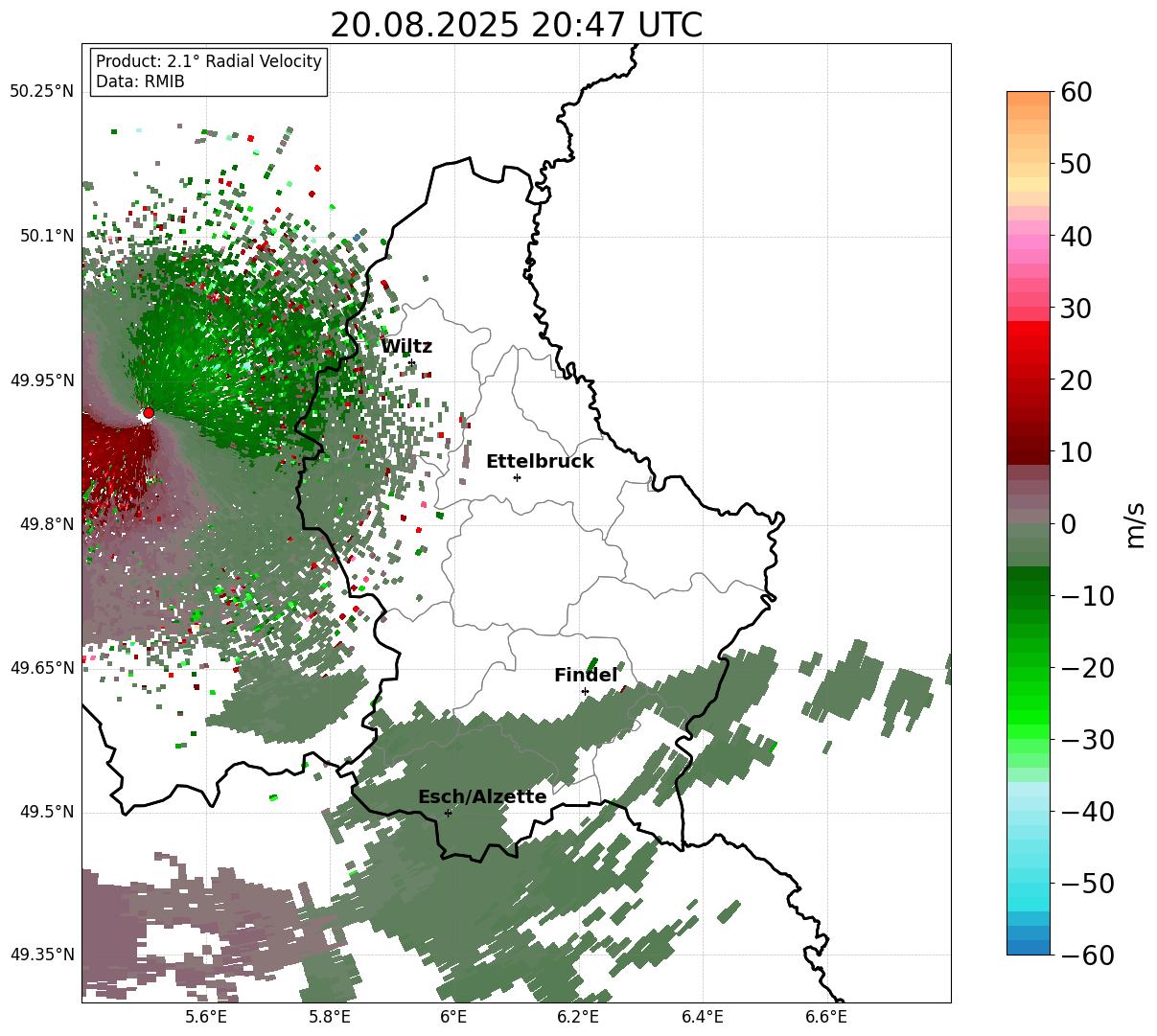Click the 50.25°N latitude label
Screen dimensions: 1157x1036
pos(41,92)
